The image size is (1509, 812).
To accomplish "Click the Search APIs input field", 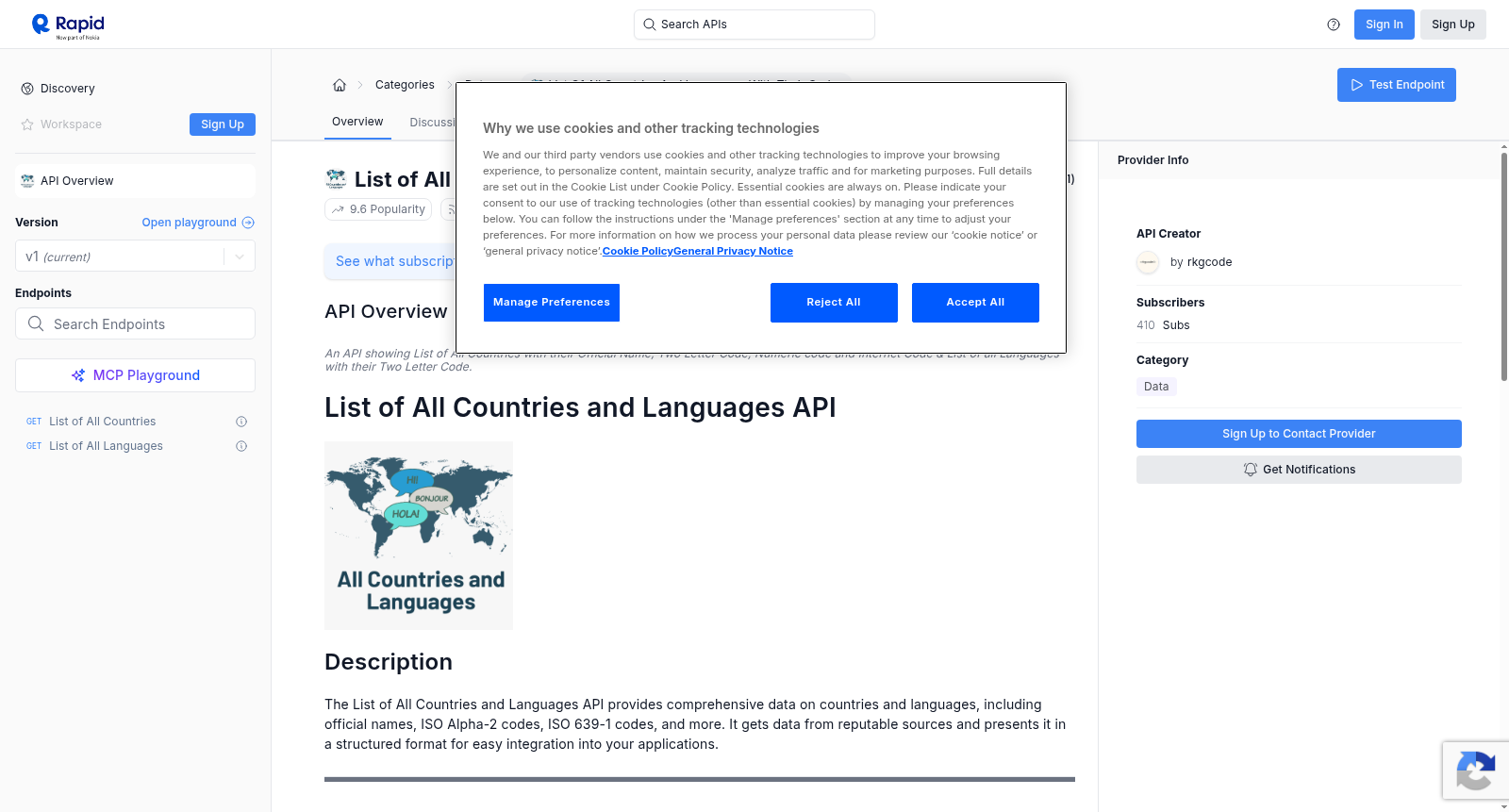I will pyautogui.click(x=754, y=25).
